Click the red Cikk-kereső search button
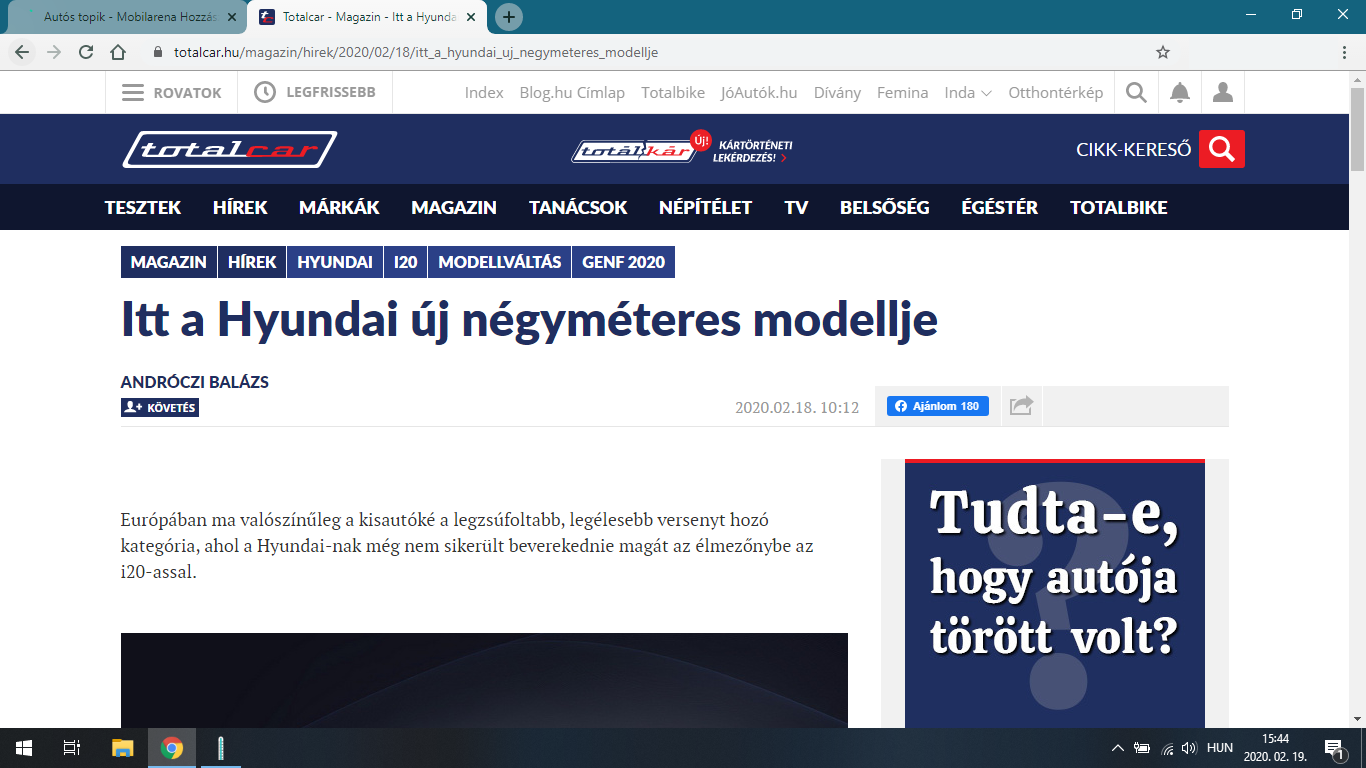Viewport: 1366px width, 768px height. [x=1222, y=149]
